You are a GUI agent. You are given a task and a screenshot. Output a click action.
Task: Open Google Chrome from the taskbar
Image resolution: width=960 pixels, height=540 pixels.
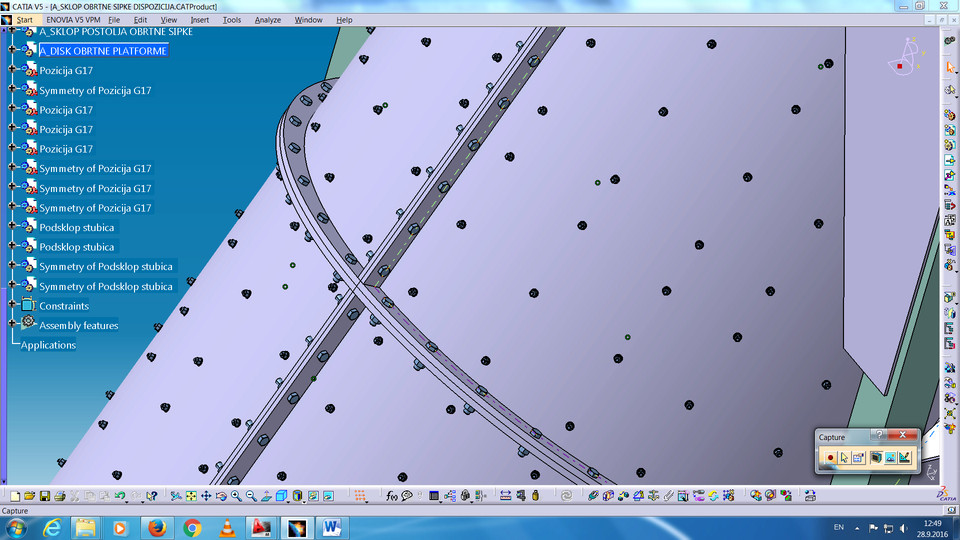(192, 528)
